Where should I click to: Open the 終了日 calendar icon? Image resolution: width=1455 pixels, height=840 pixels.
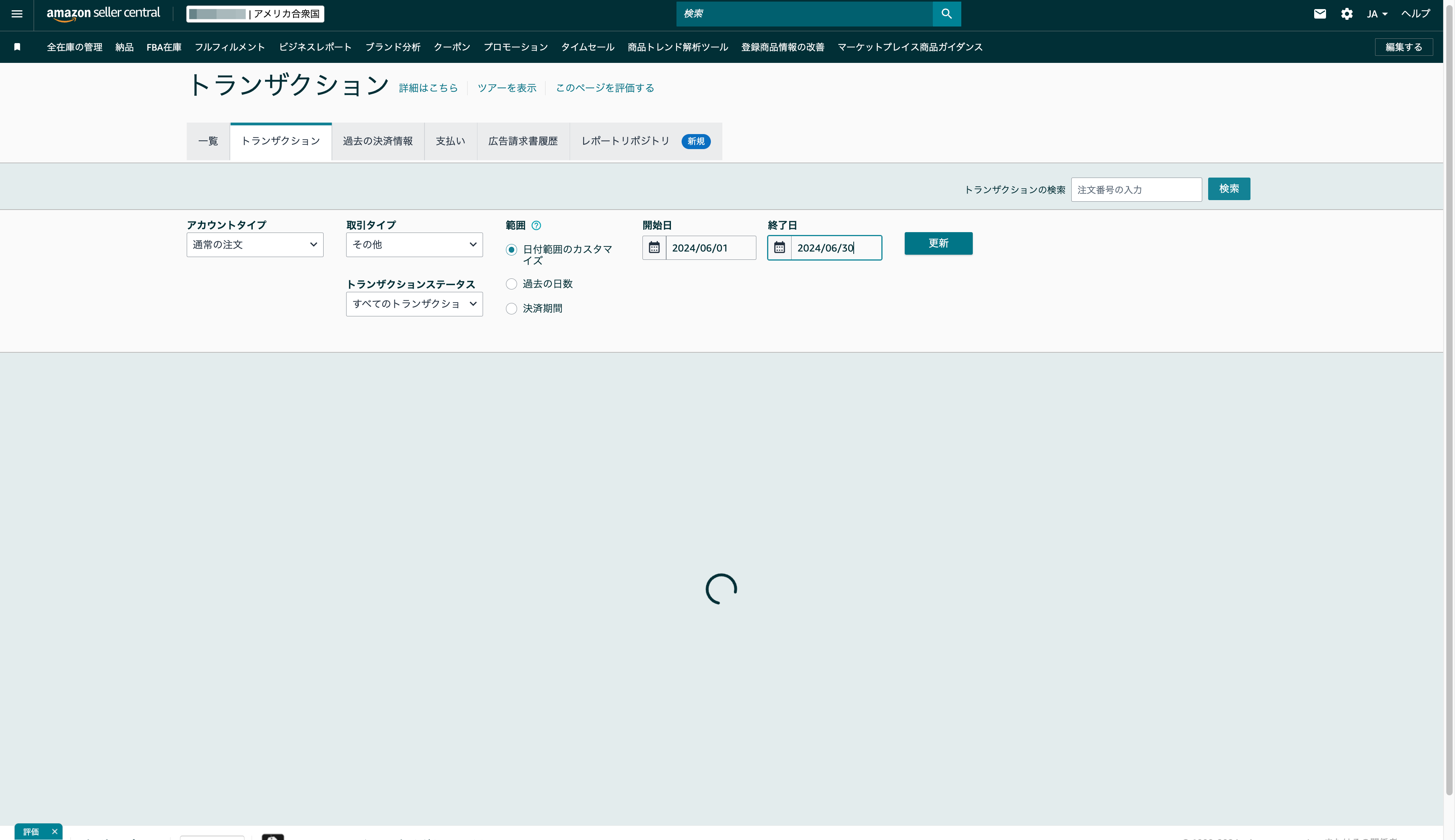click(x=779, y=248)
